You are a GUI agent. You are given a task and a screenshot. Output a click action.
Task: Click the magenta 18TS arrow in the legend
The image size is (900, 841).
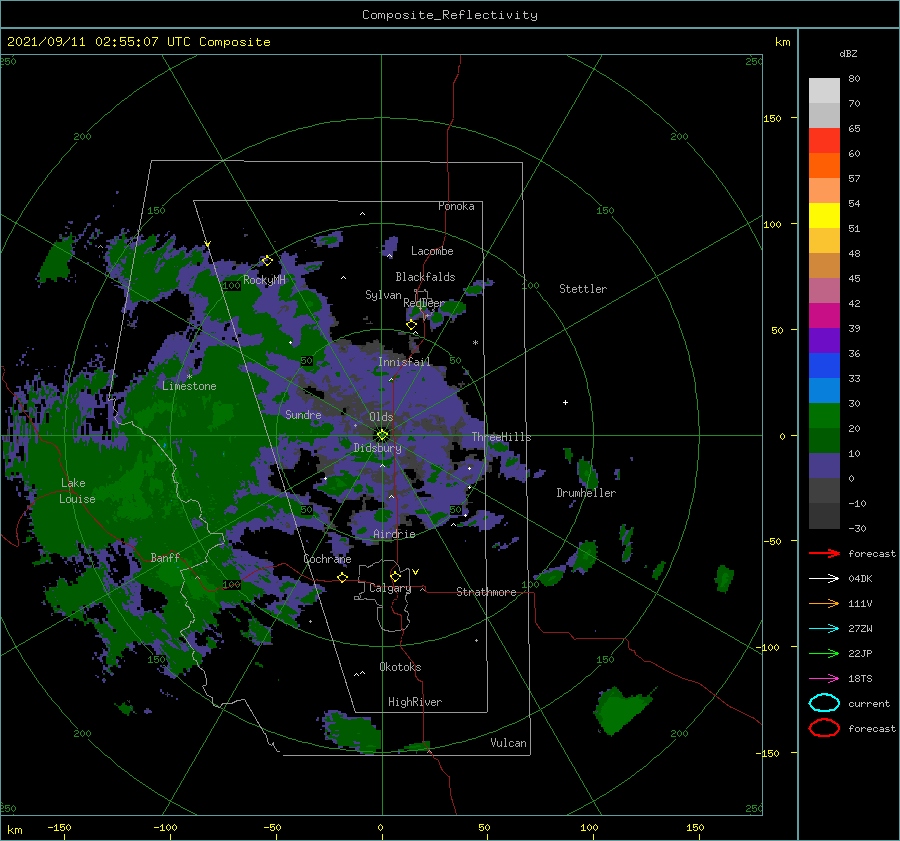click(x=824, y=679)
